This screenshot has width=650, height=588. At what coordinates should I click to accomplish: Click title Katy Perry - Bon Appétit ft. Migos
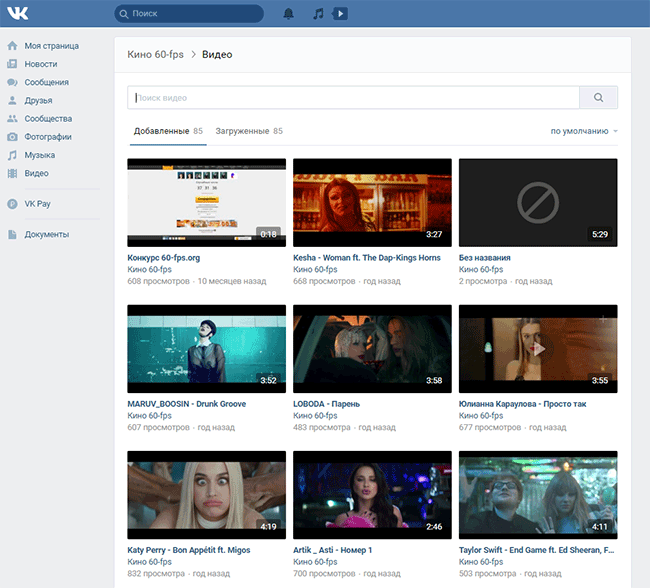tap(189, 550)
